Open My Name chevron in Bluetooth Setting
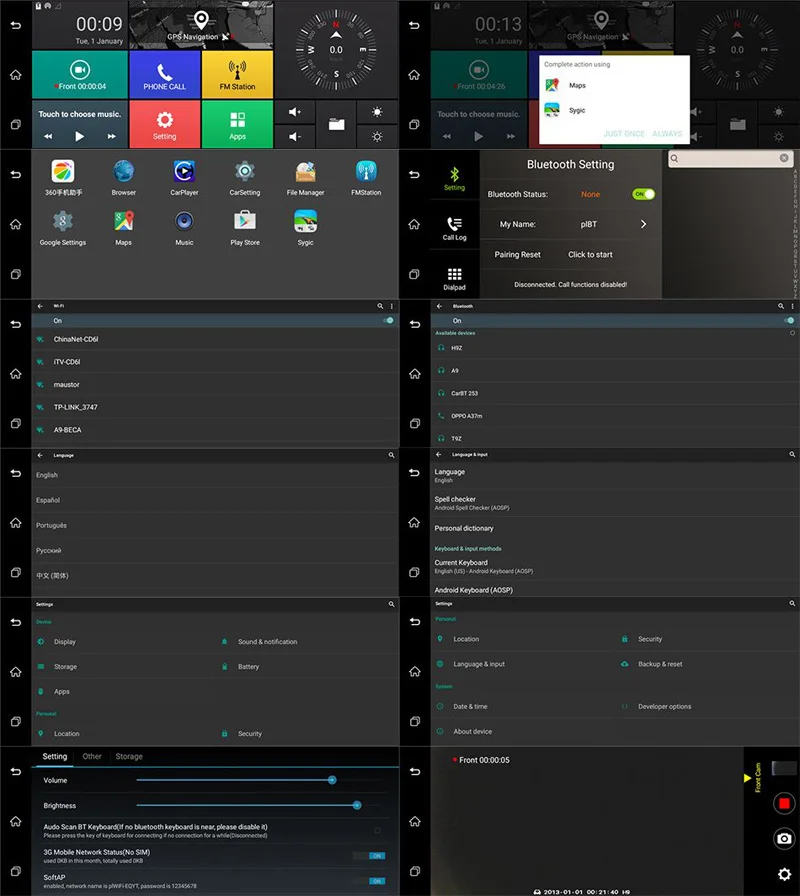The height and width of the screenshot is (896, 800). point(643,224)
